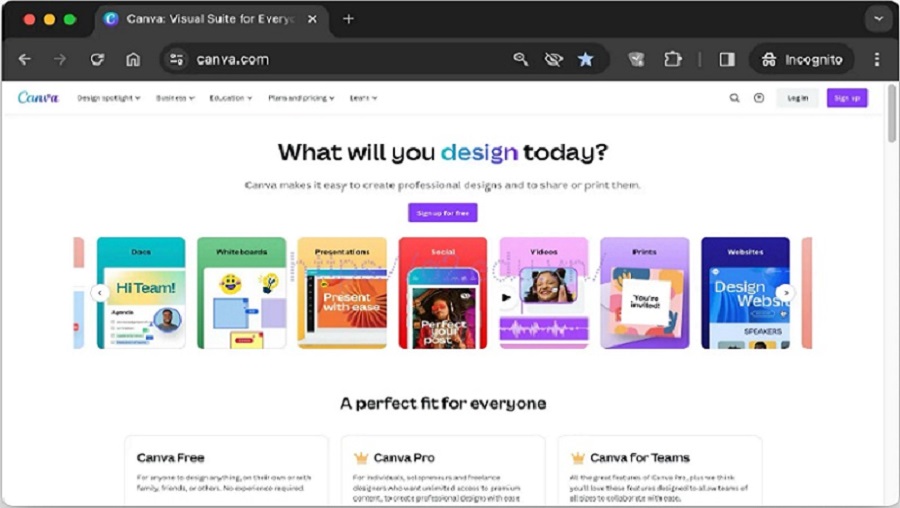The height and width of the screenshot is (508, 900).
Task: Advance the carousel with the right arrow
Action: point(786,293)
